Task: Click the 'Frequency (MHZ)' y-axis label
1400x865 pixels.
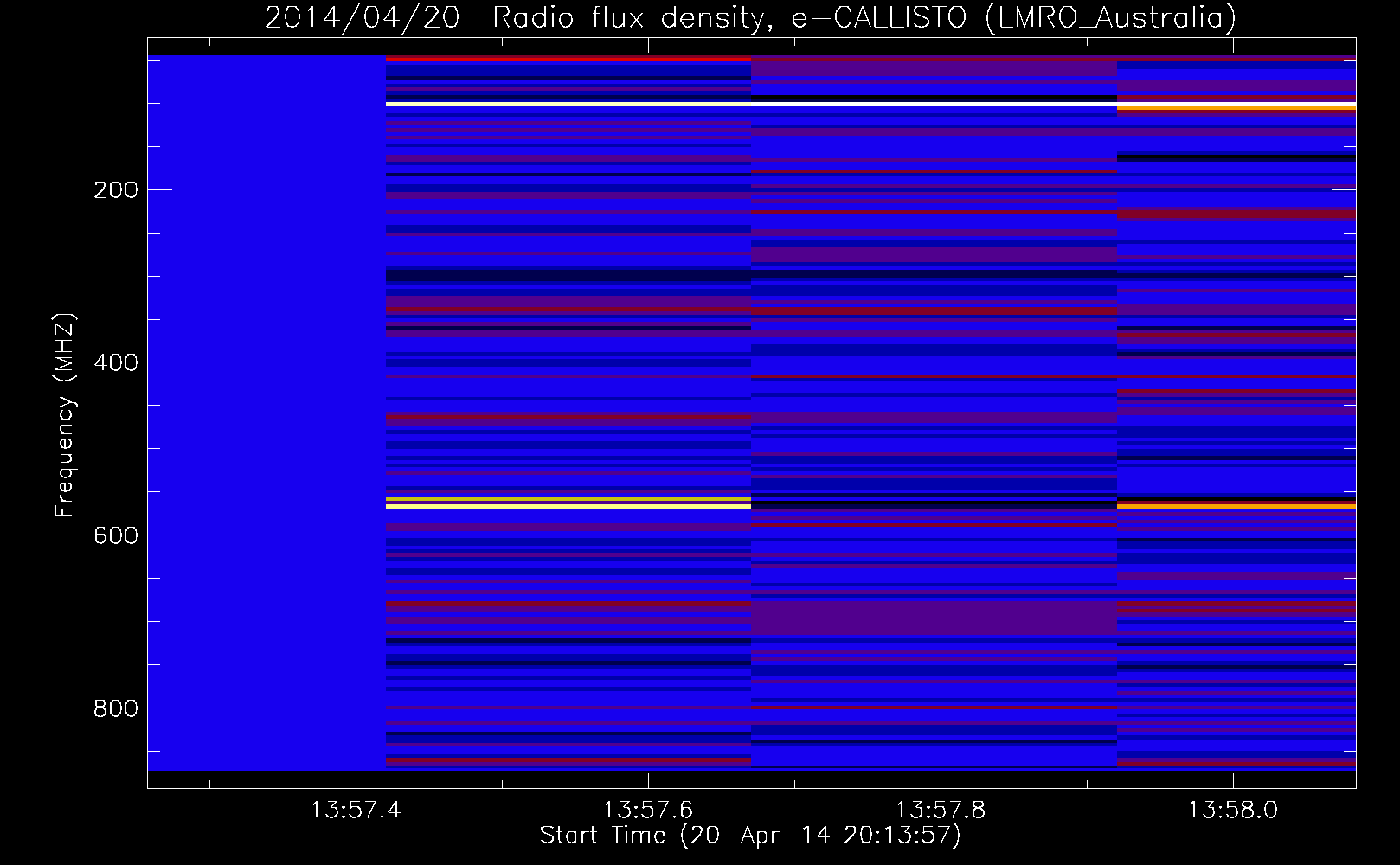Action: (x=65, y=415)
